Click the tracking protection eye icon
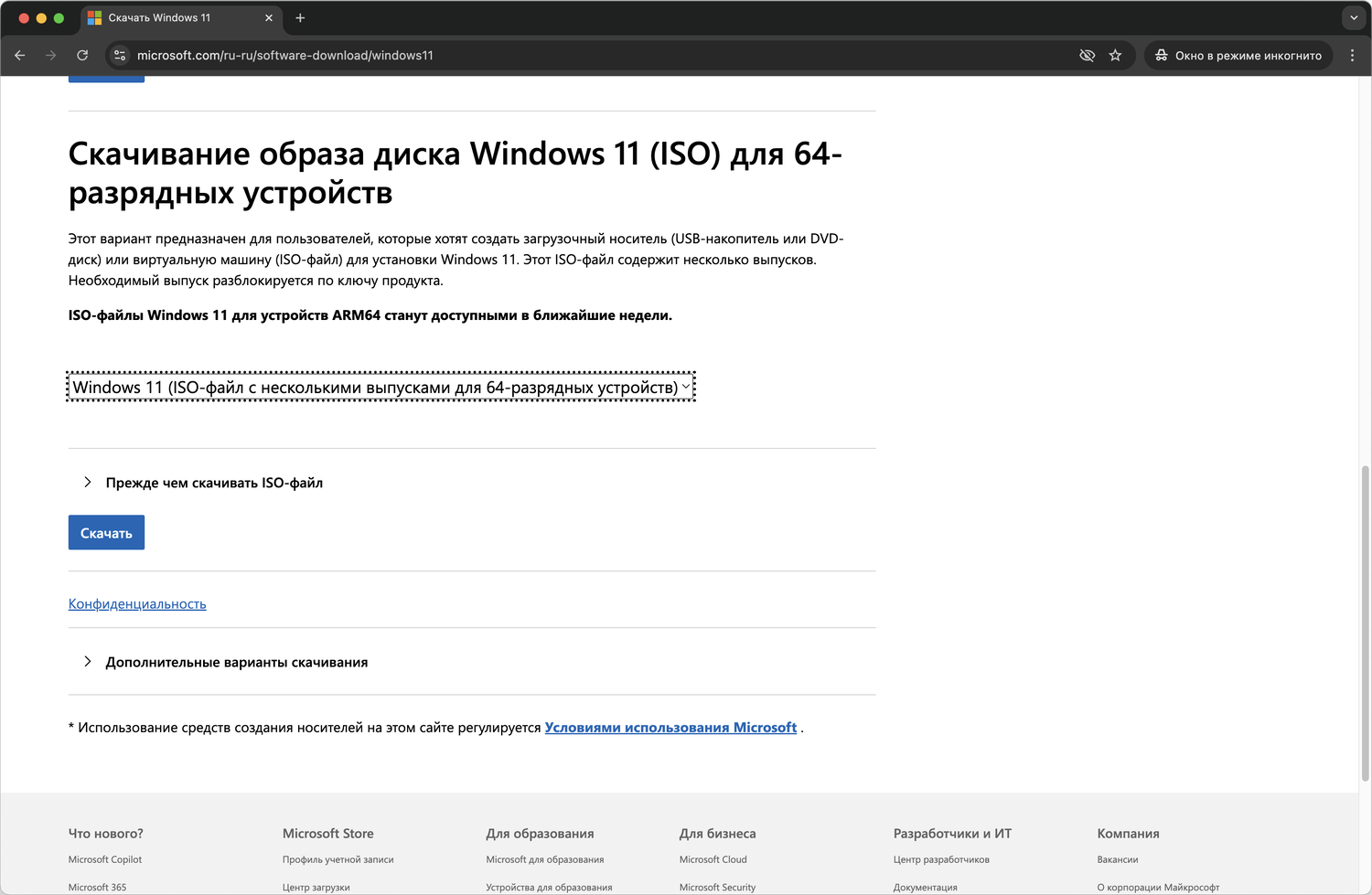Viewport: 1372px width, 895px height. tap(1087, 56)
